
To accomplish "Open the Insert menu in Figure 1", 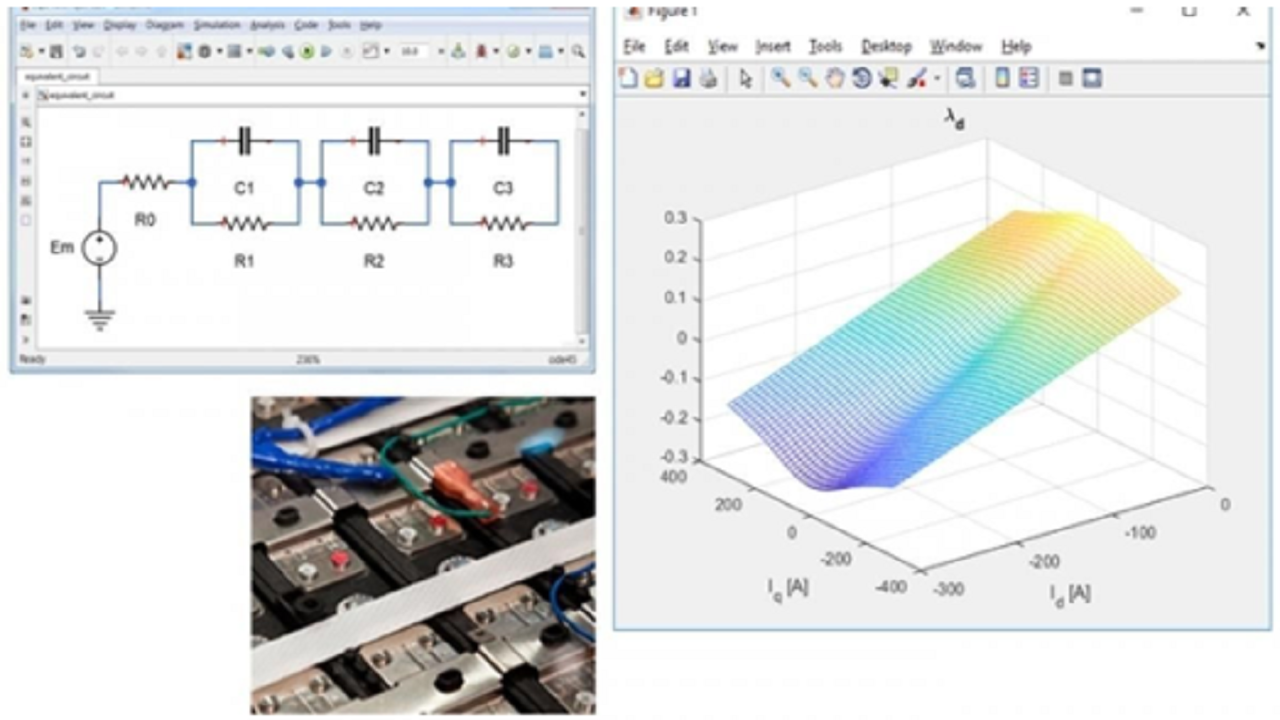I will pyautogui.click(x=772, y=46).
